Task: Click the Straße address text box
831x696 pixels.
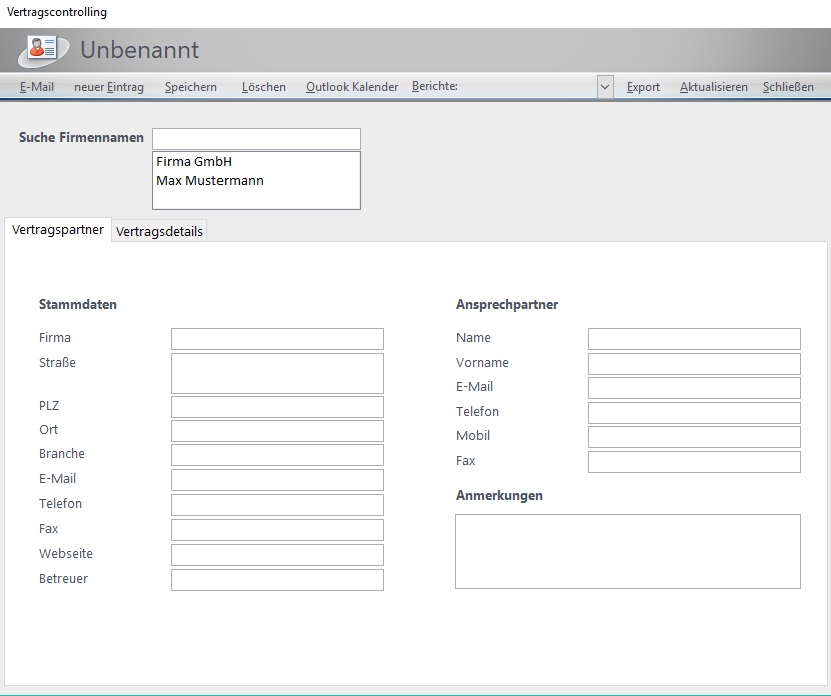Action: (277, 373)
